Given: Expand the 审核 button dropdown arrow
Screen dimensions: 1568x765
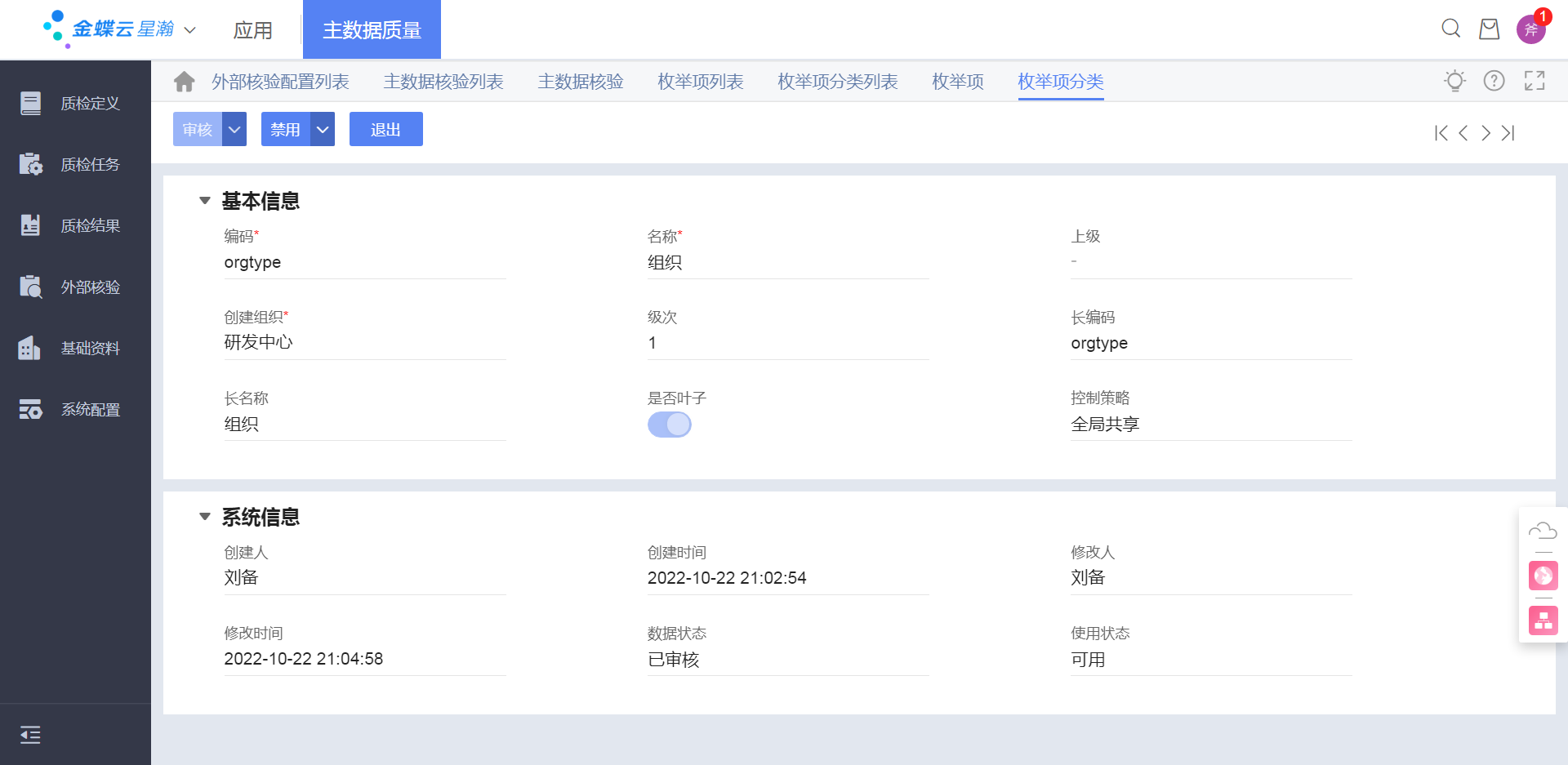Looking at the screenshot, I should (234, 129).
